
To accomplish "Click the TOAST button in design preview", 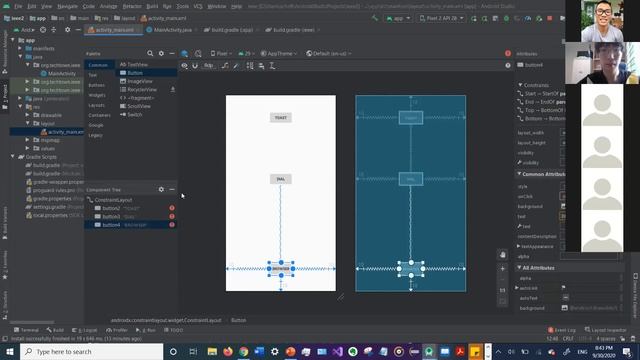I will click(281, 118).
